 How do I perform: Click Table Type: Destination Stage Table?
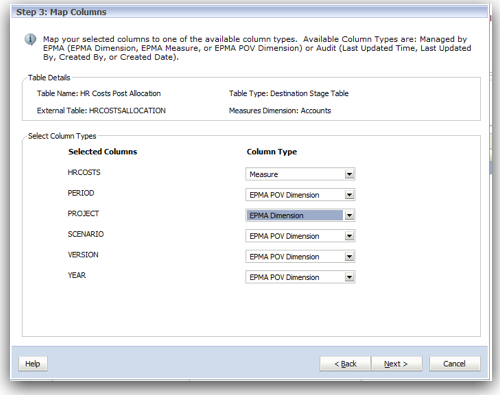point(289,93)
